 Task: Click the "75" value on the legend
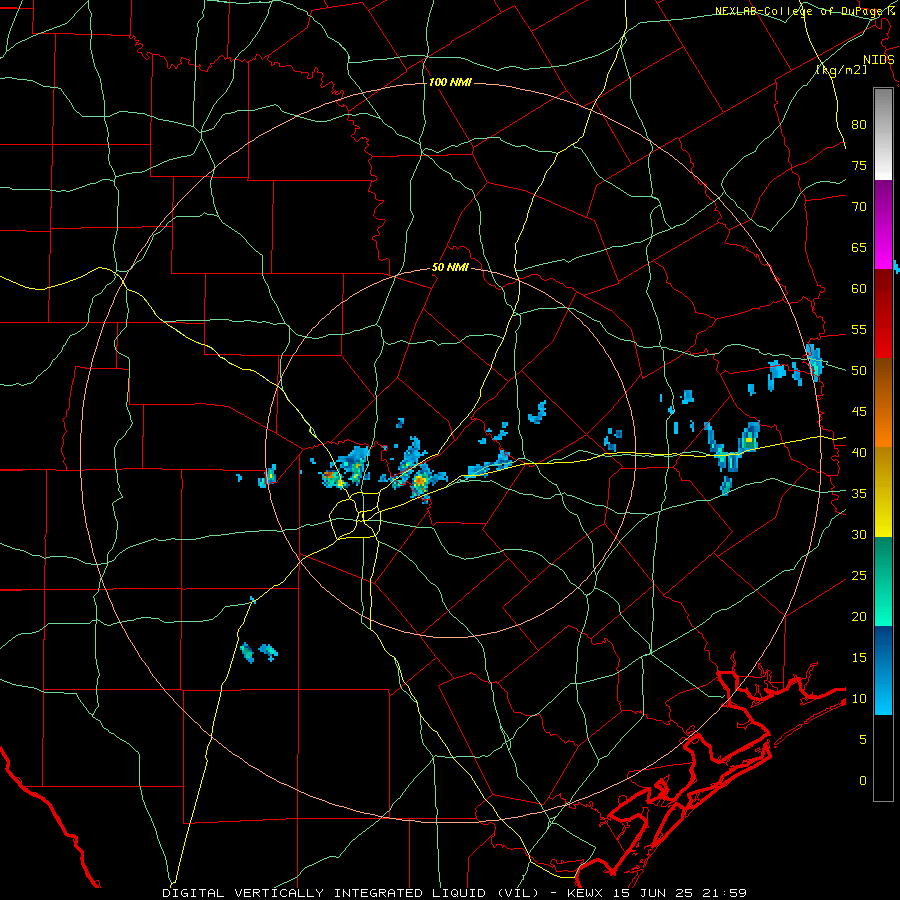[x=859, y=165]
